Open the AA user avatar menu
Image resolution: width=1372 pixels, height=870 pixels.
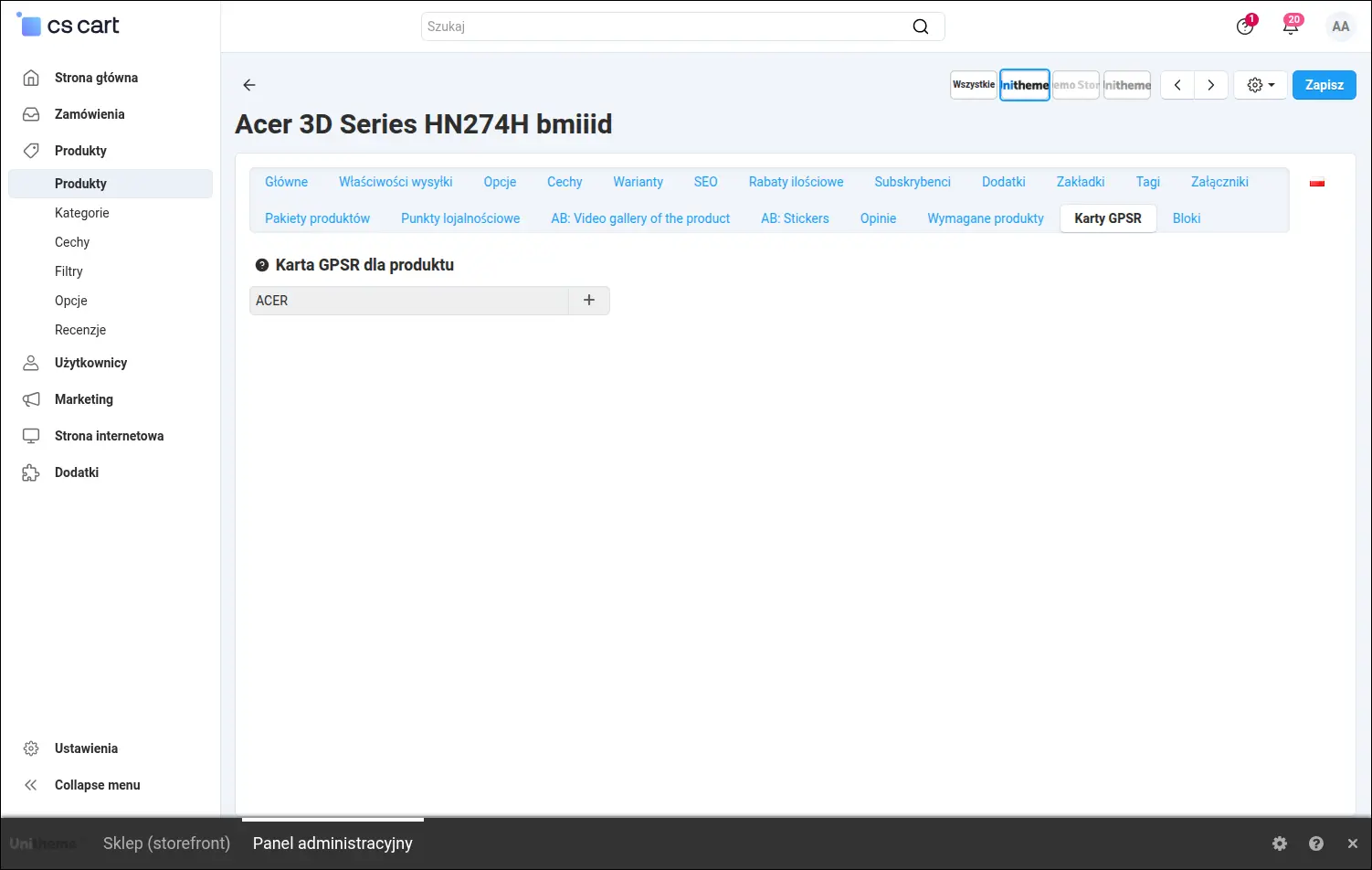coord(1340,27)
